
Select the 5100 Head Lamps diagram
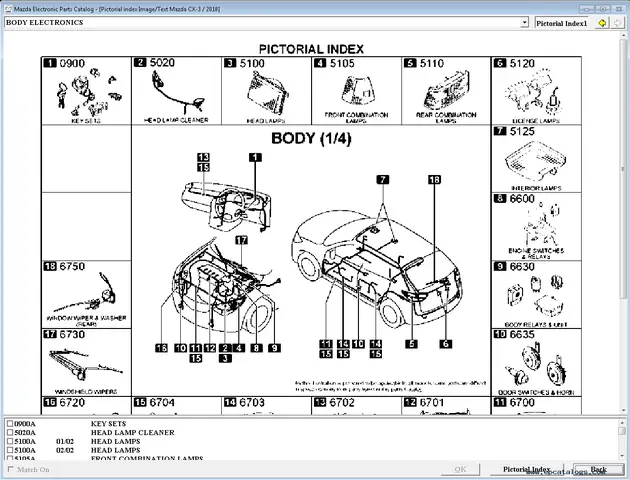(265, 91)
